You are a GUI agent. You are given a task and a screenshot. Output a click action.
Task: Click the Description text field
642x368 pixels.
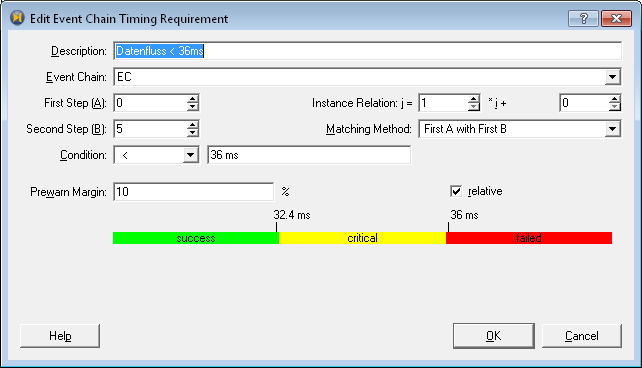(x=368, y=51)
